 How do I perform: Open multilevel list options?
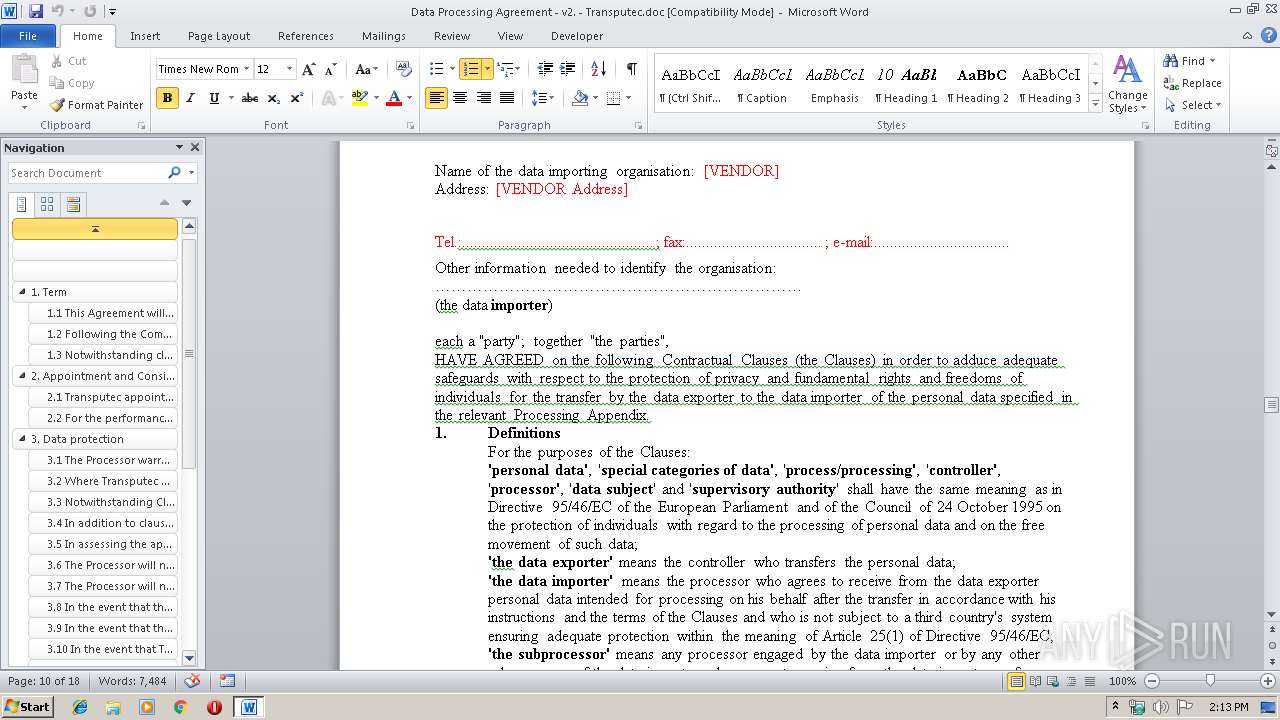[509, 69]
